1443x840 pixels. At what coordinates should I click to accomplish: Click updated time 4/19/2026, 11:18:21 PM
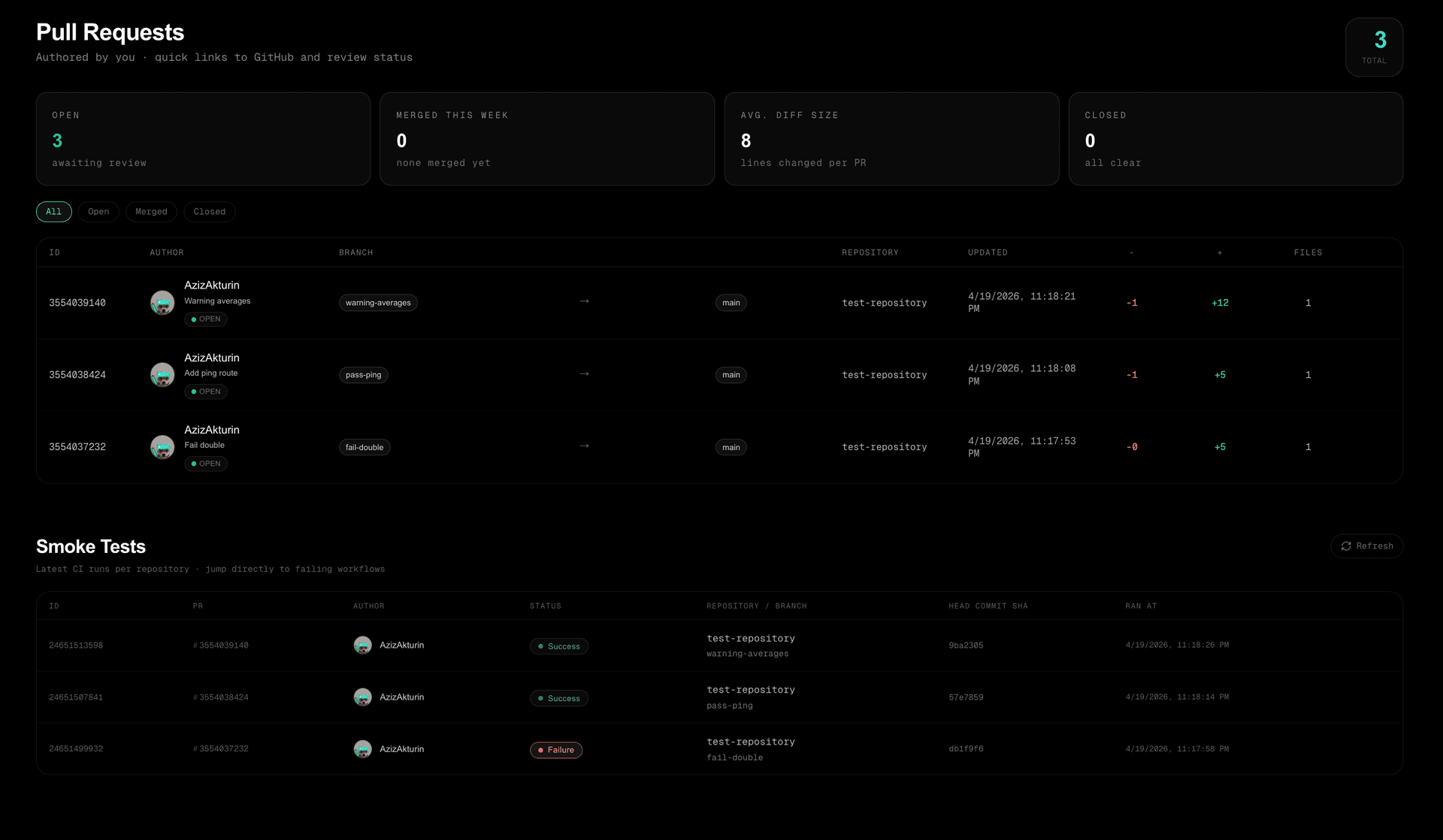(1021, 303)
